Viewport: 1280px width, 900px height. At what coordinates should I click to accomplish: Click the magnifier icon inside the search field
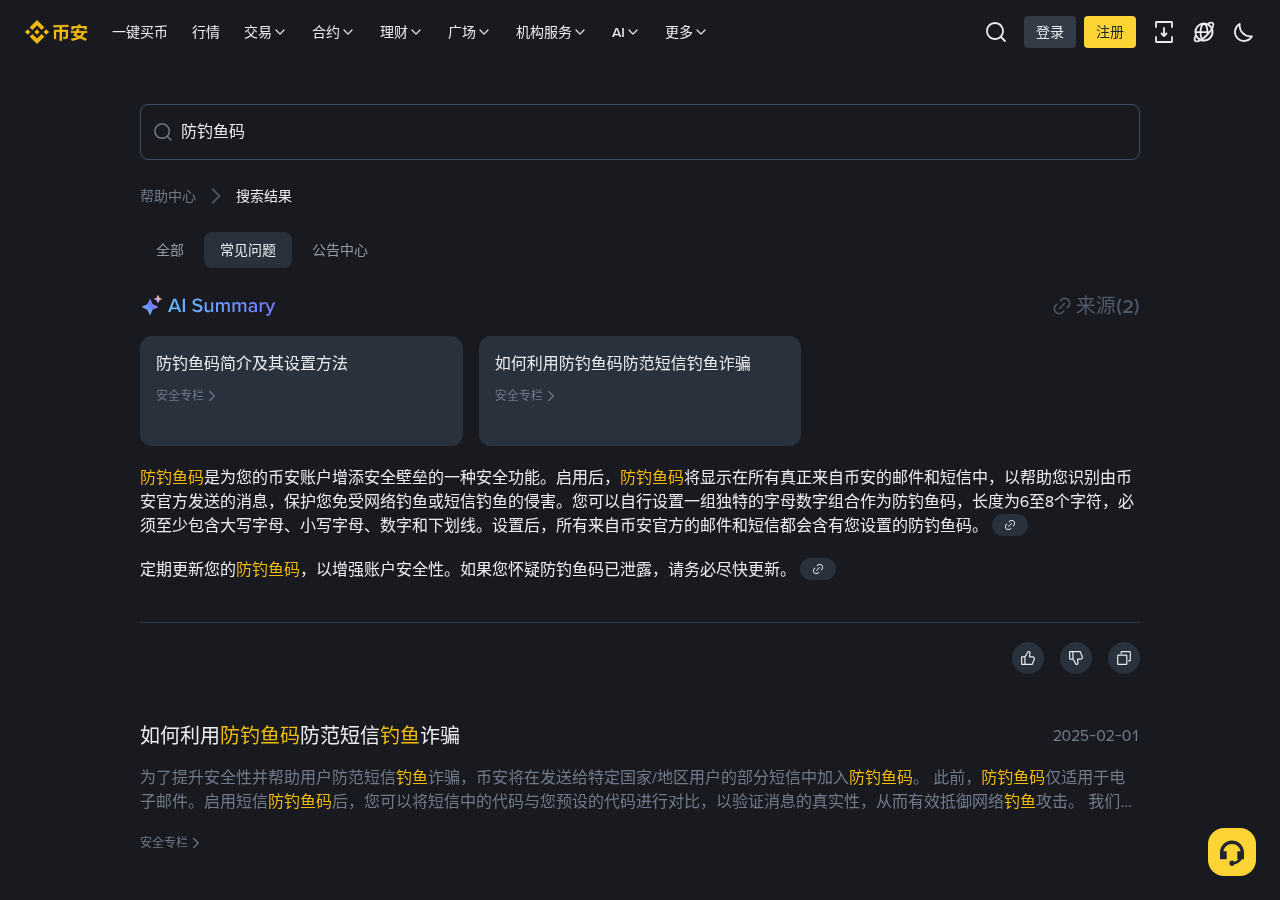pyautogui.click(x=163, y=132)
